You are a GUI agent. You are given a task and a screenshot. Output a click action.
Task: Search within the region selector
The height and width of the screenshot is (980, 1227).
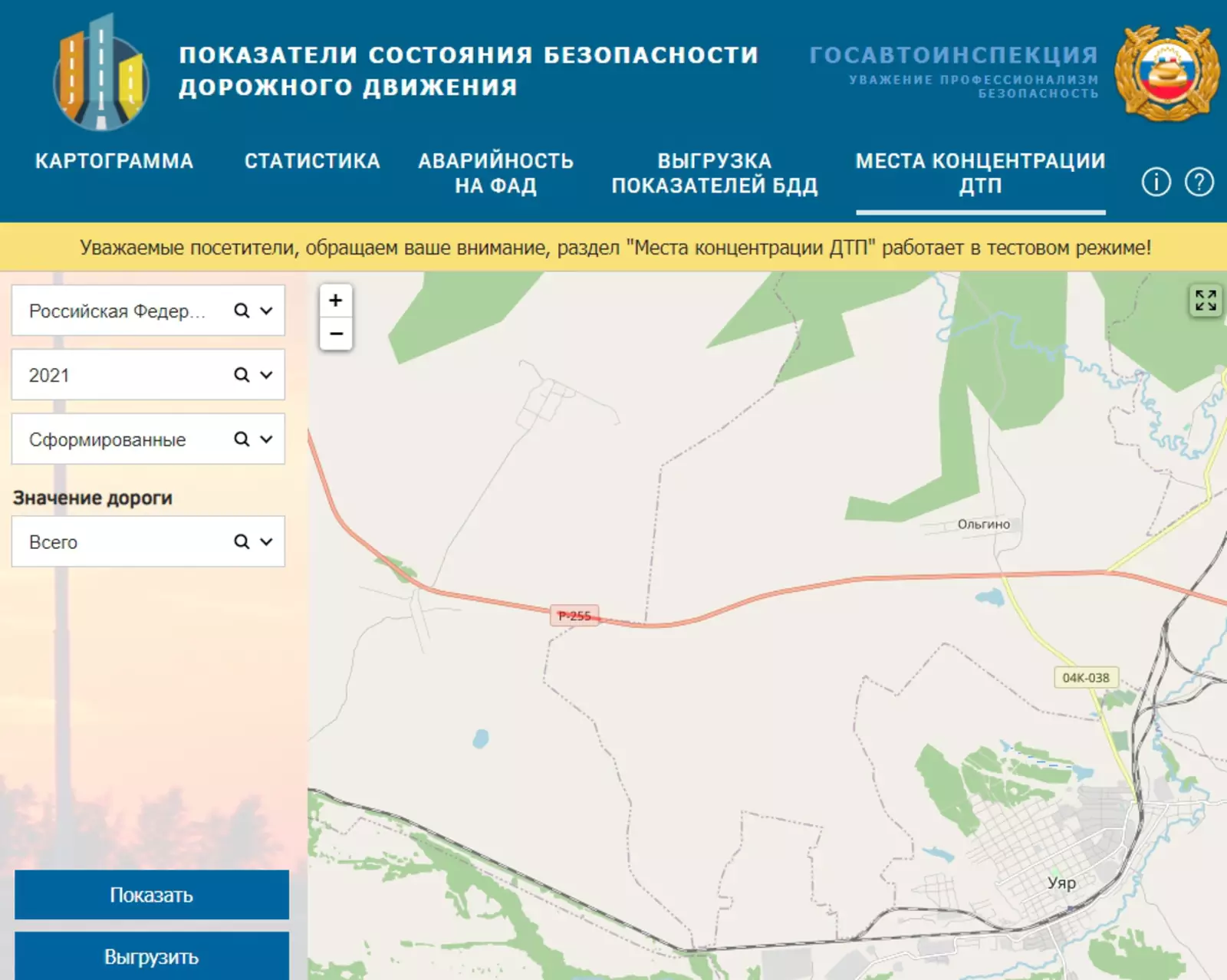click(x=242, y=311)
